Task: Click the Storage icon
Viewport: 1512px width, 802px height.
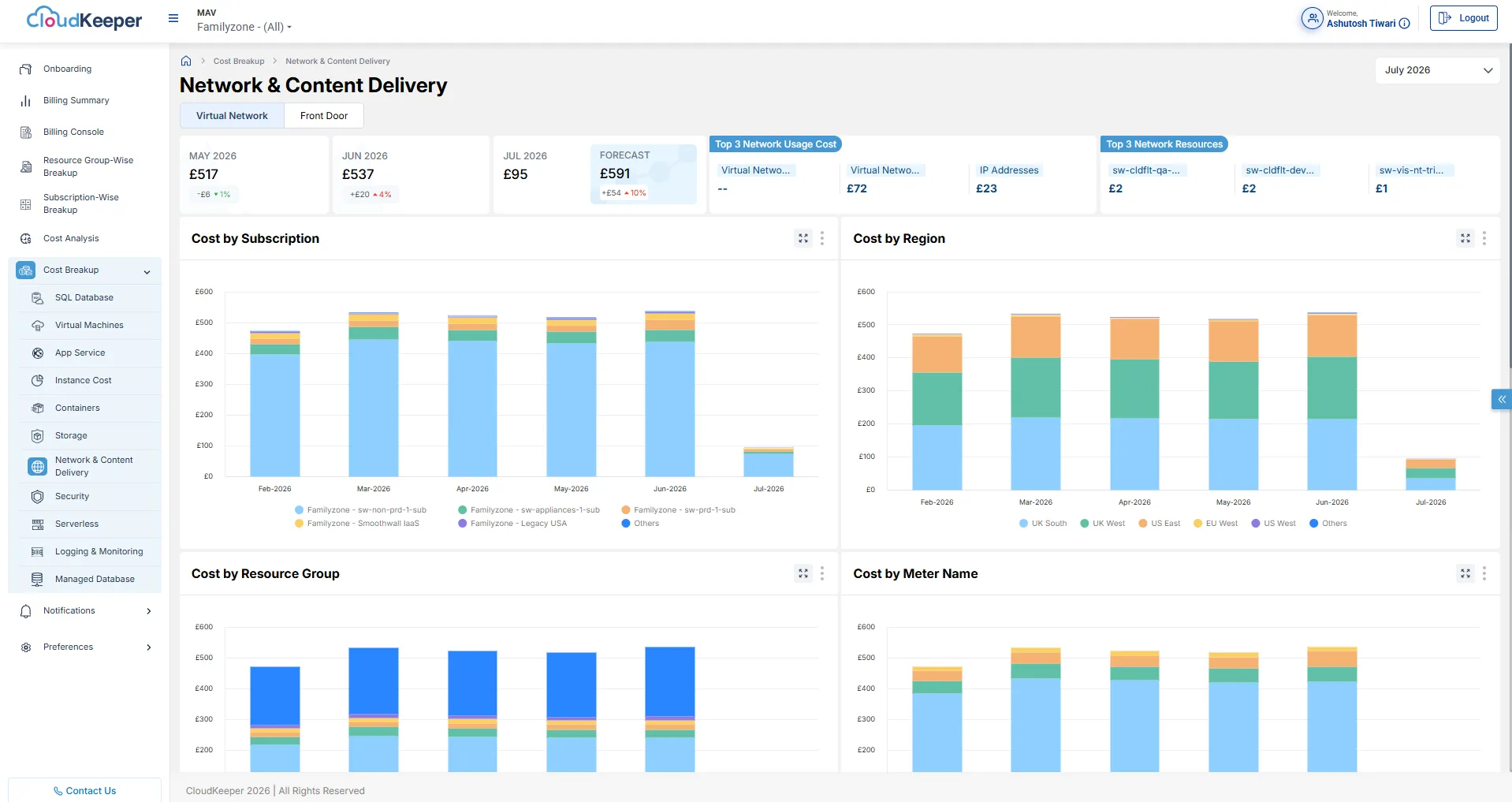Action: click(38, 436)
